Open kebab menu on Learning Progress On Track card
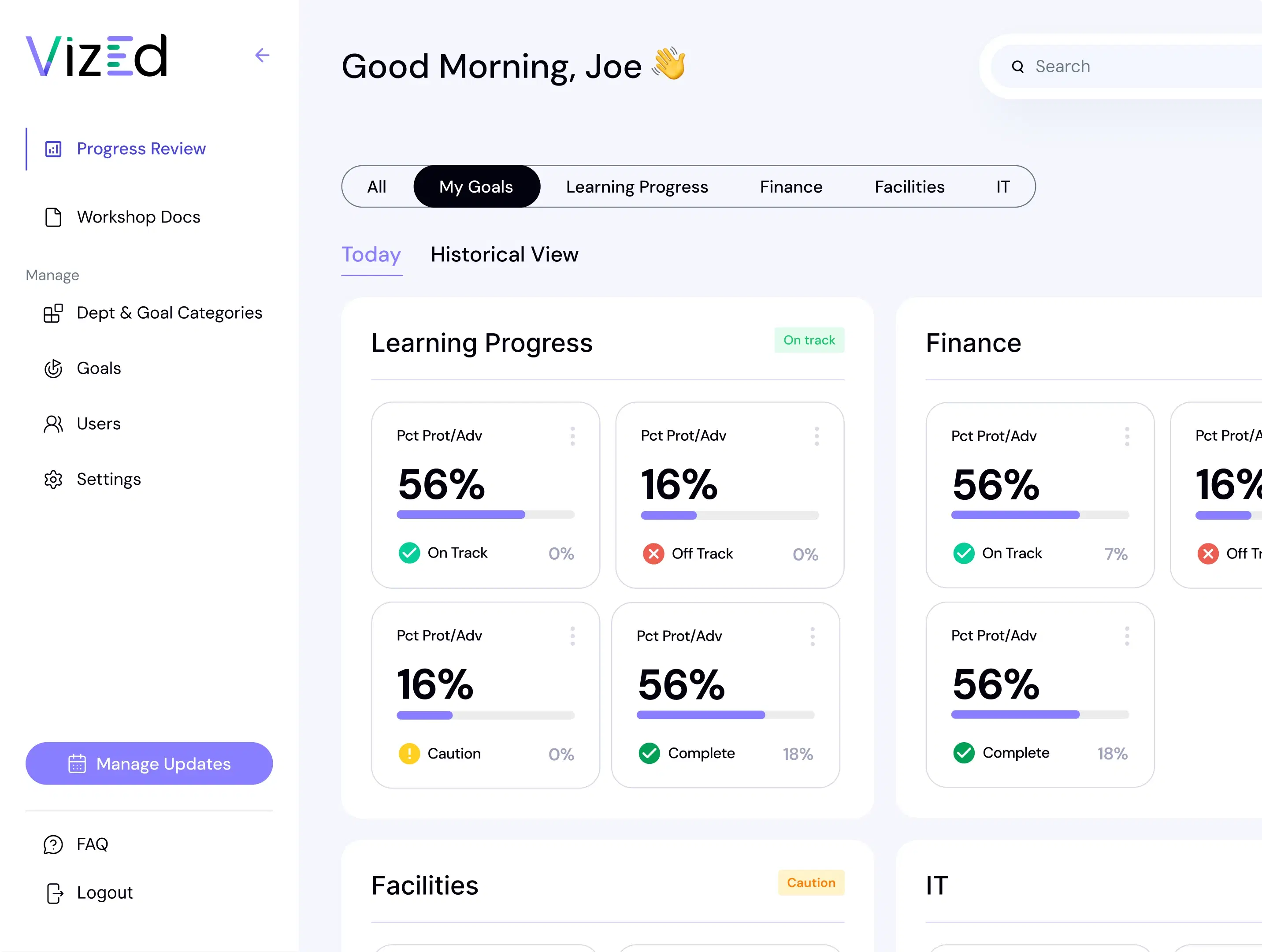1262x952 pixels. click(572, 436)
